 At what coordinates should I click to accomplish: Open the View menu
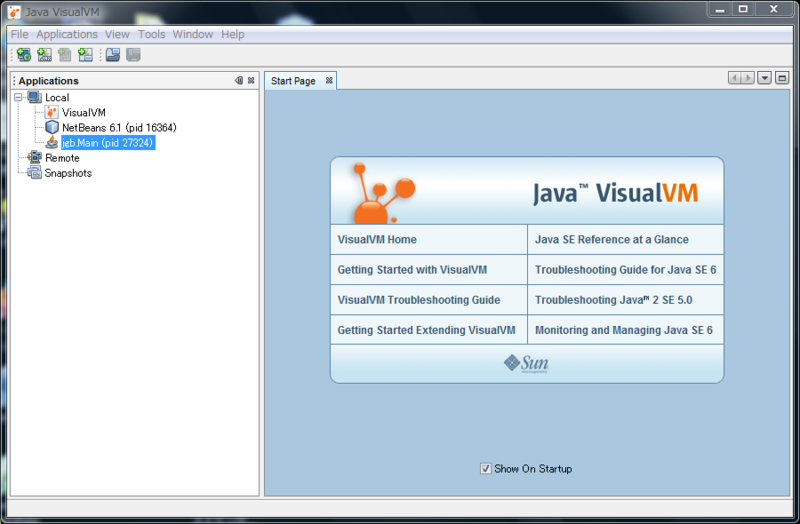pyautogui.click(x=117, y=34)
